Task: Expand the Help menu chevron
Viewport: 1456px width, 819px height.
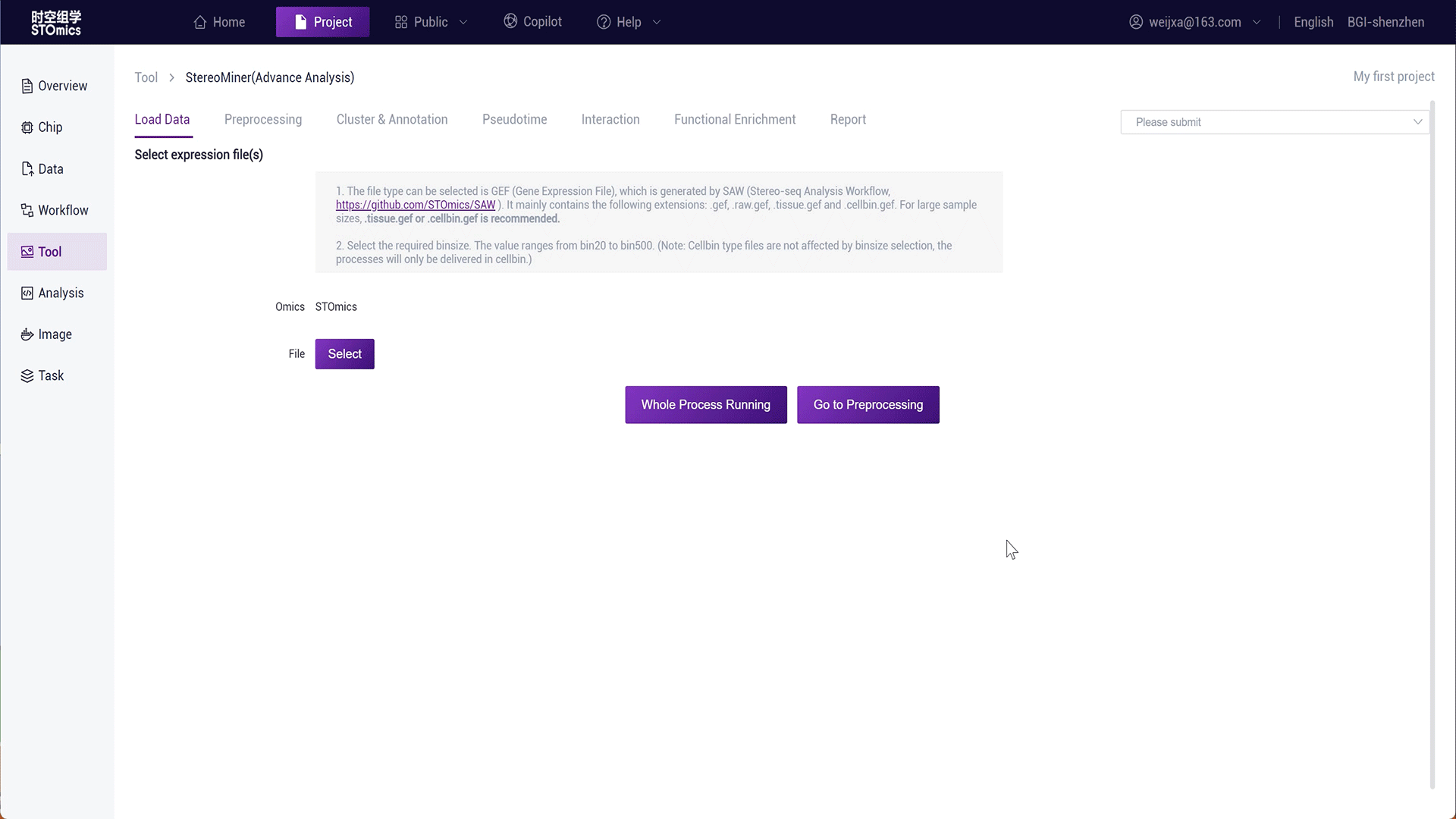Action: point(657,22)
